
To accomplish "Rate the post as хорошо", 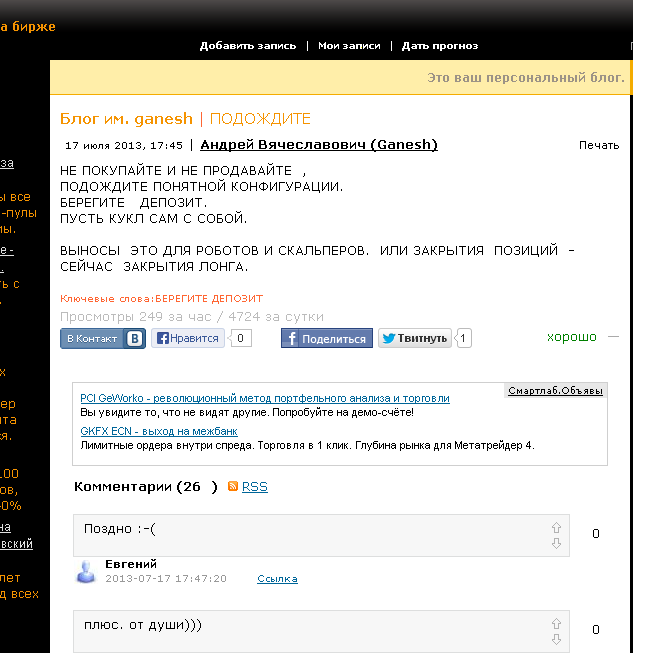I will [572, 336].
